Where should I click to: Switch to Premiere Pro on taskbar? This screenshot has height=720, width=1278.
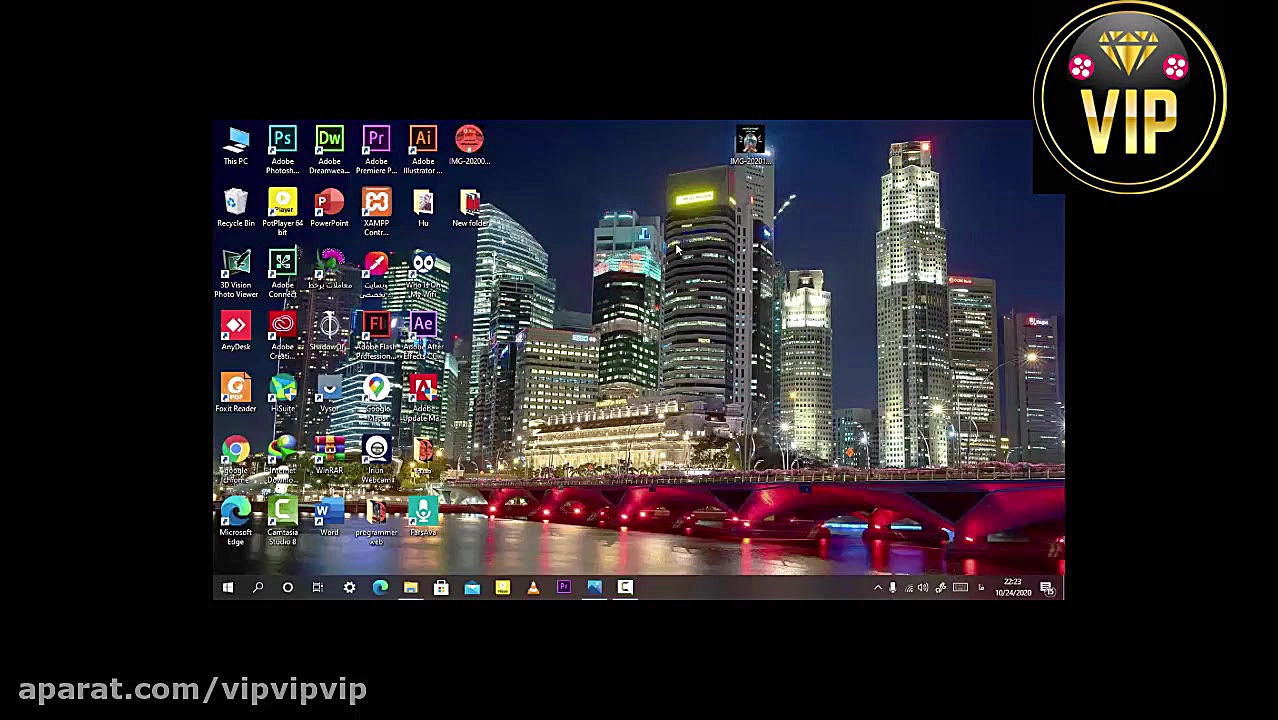coord(564,587)
